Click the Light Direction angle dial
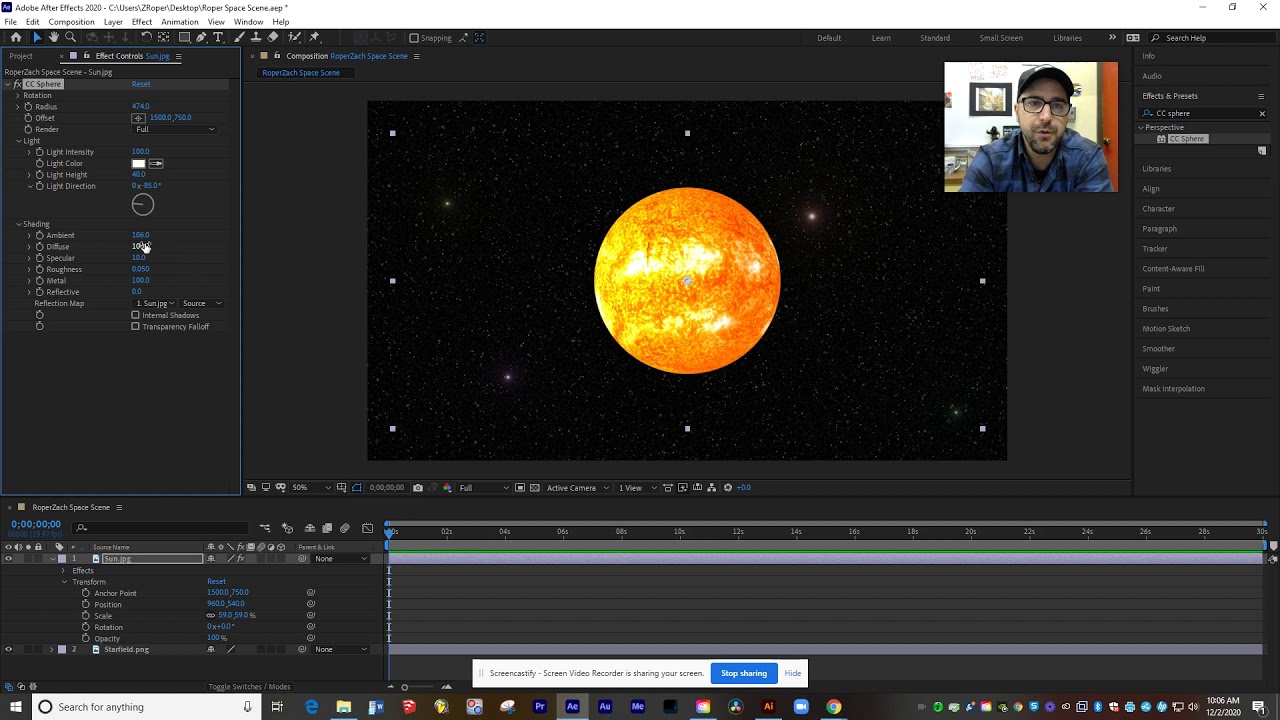1280x720 pixels. pyautogui.click(x=143, y=205)
